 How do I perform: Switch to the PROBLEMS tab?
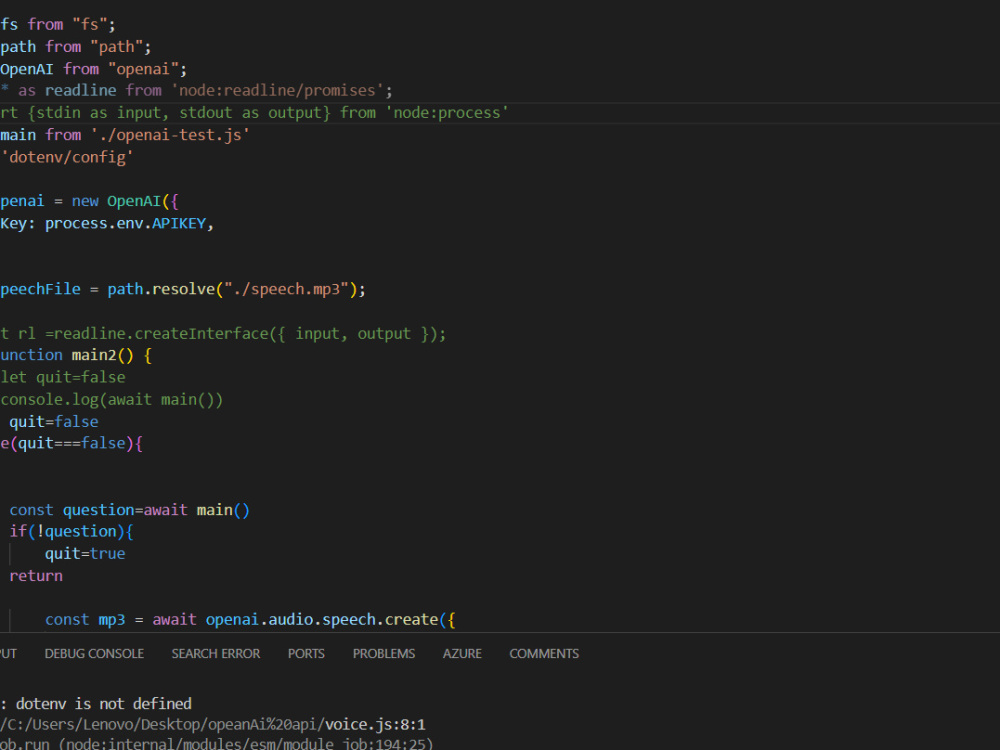(x=384, y=654)
